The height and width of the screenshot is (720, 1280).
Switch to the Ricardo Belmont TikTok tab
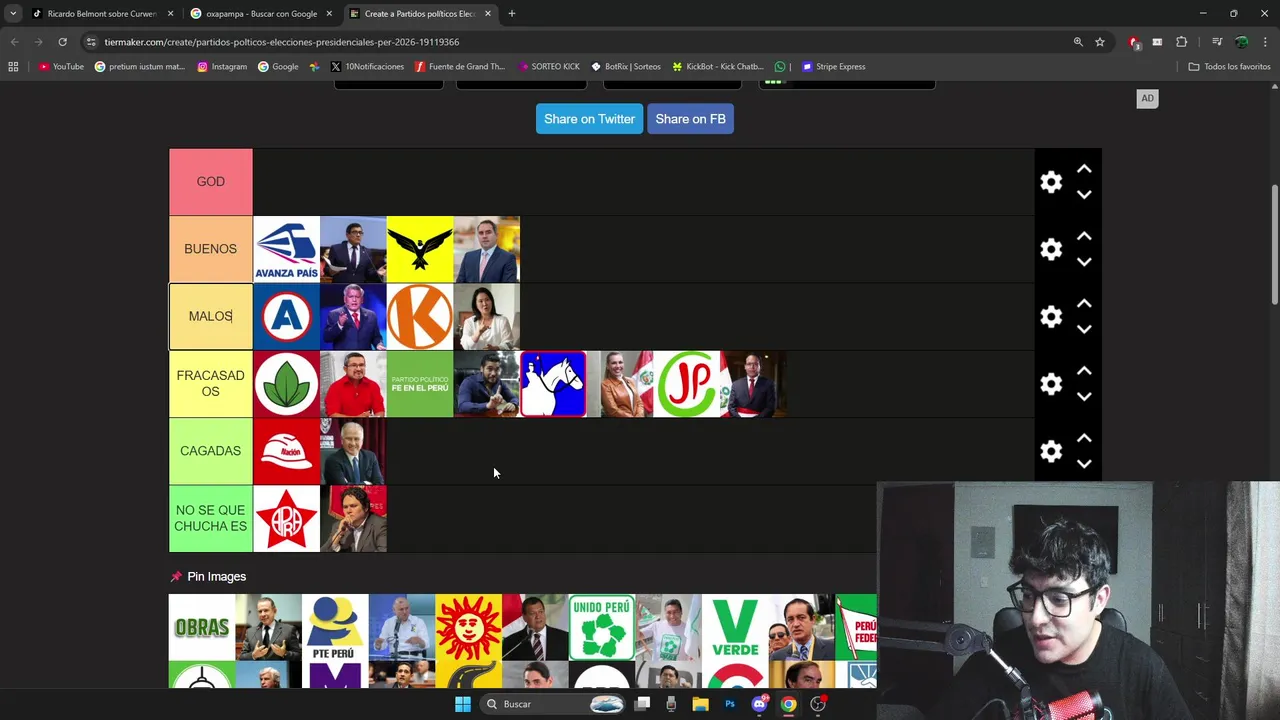(x=102, y=14)
